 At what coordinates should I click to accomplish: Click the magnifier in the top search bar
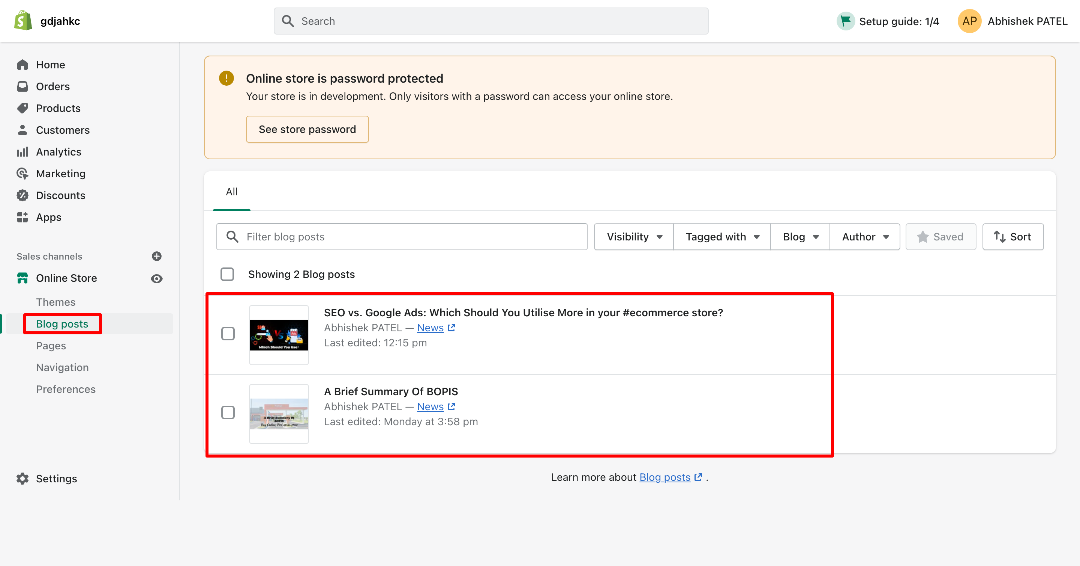288,21
